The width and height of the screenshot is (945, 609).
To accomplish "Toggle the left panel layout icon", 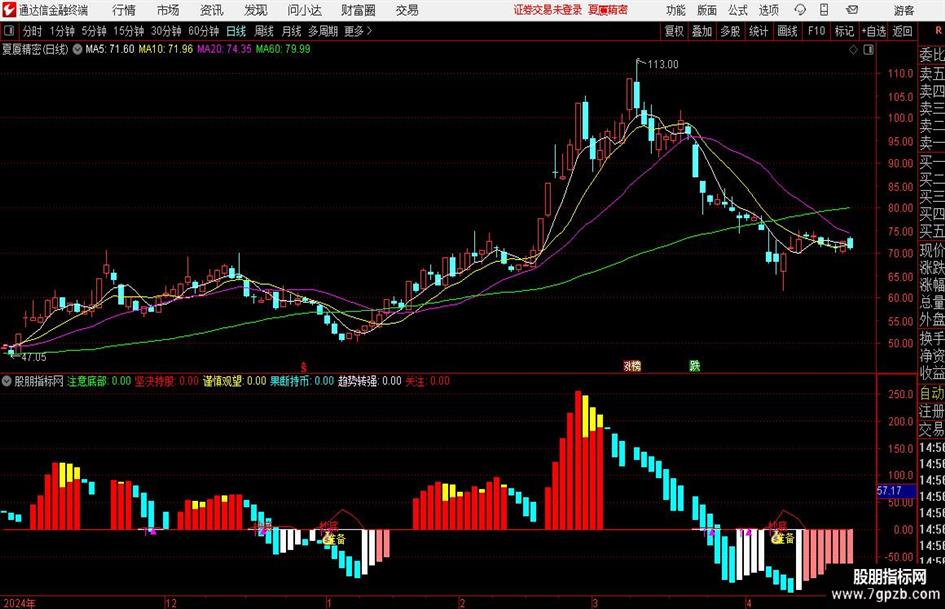I will [9, 31].
